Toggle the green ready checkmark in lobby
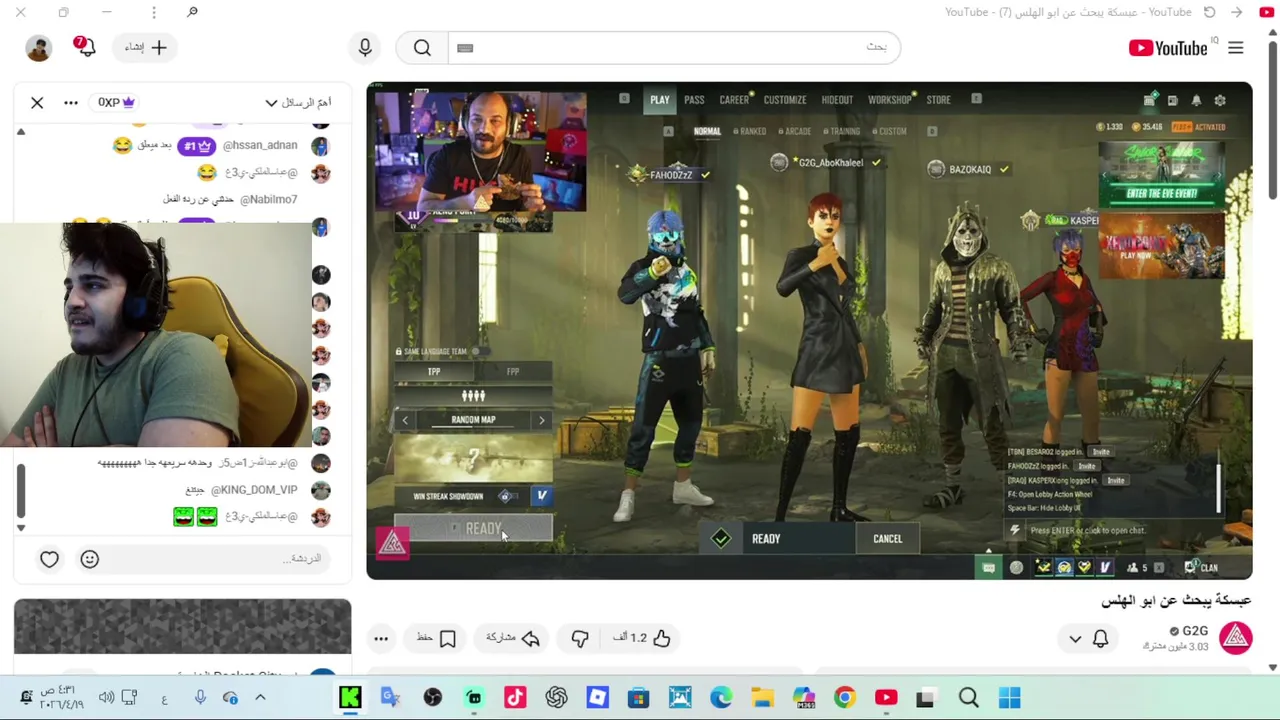Screen dimensions: 1280x720 [721, 539]
